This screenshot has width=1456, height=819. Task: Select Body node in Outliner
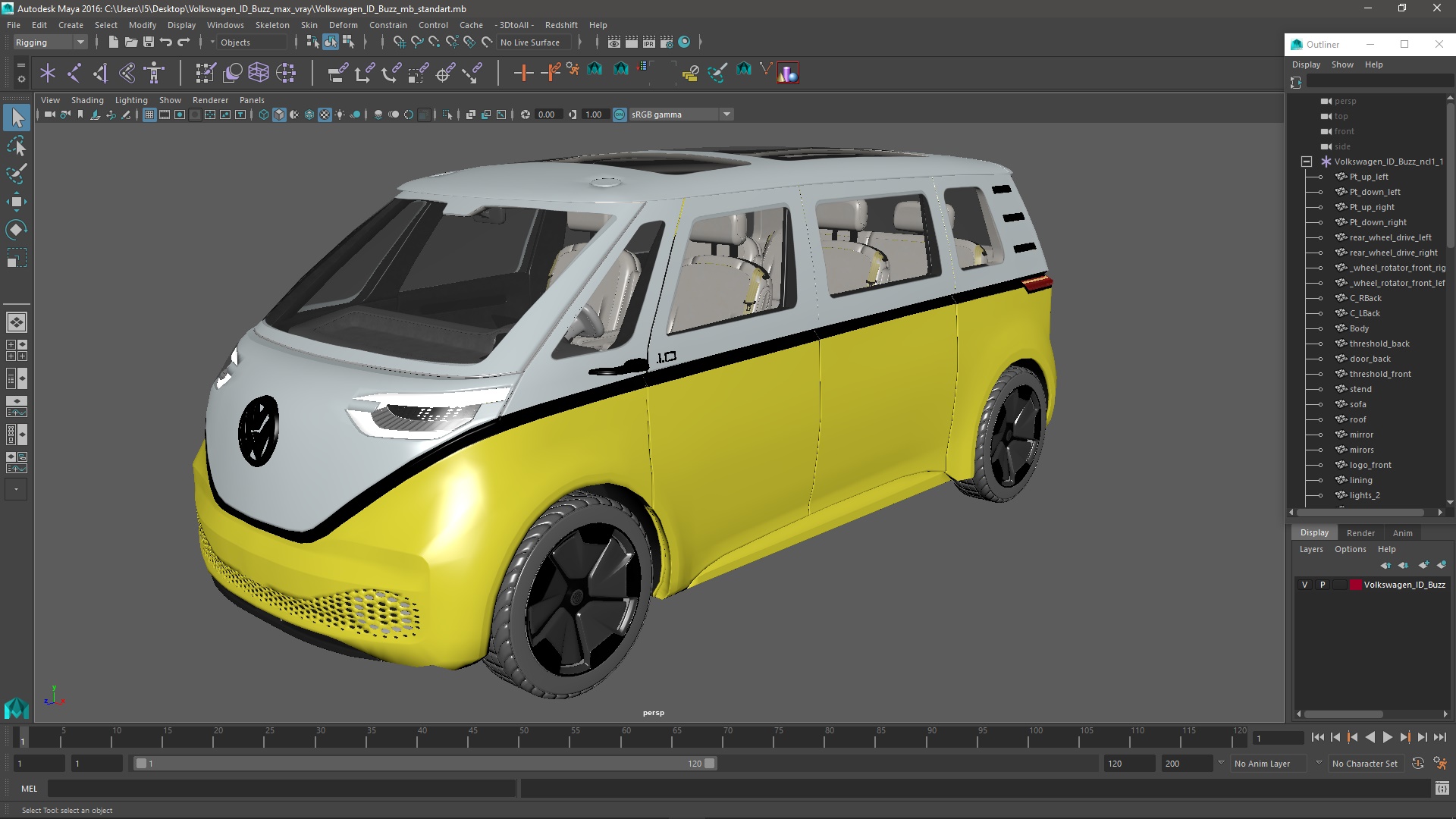point(1359,328)
